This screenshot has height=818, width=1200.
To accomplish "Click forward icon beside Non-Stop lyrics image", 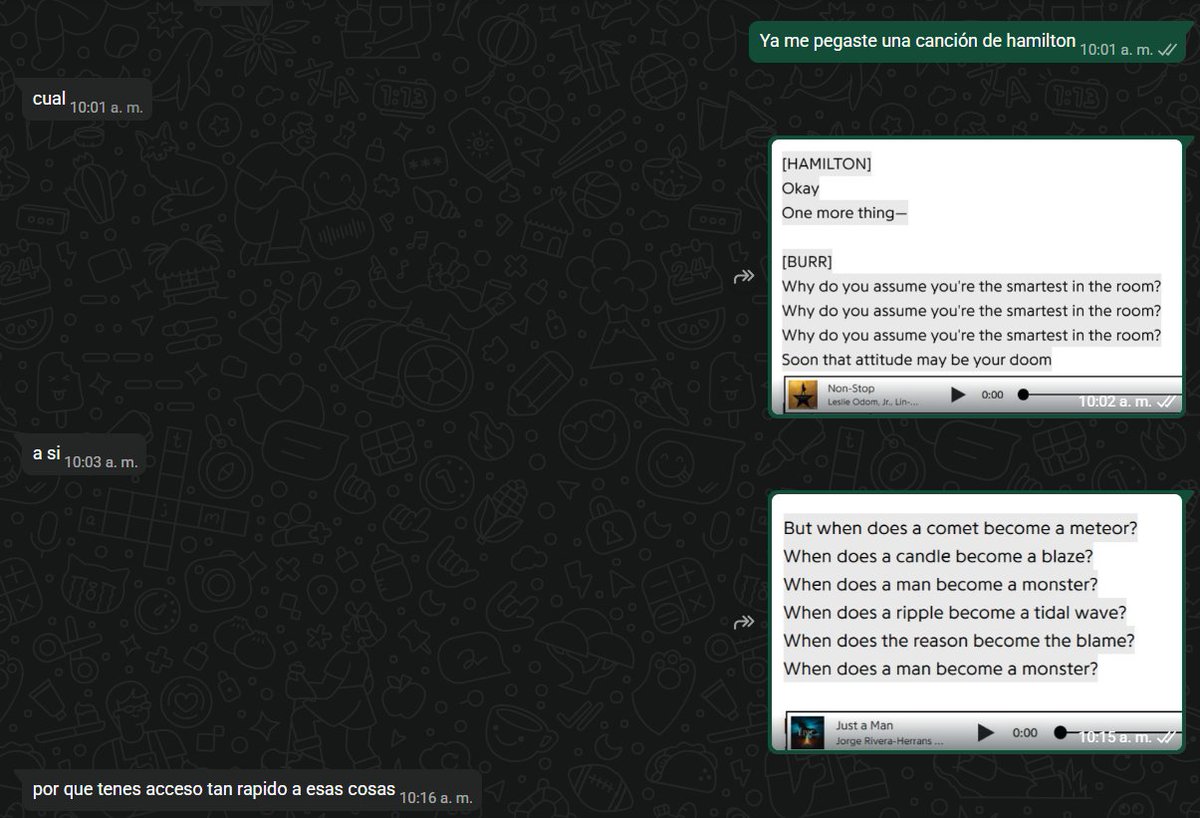I will click(743, 277).
